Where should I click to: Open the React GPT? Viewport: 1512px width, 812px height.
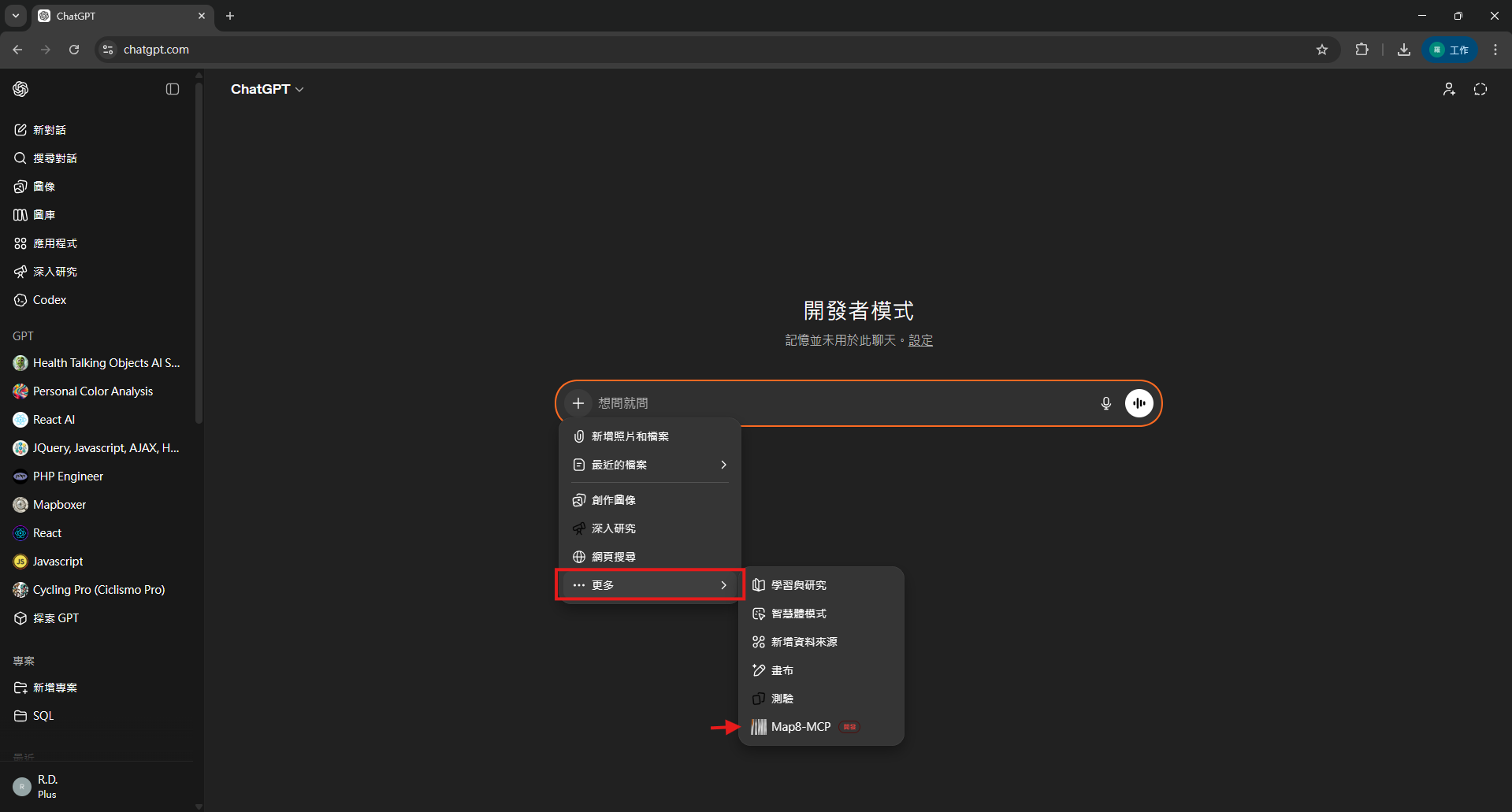(96, 533)
